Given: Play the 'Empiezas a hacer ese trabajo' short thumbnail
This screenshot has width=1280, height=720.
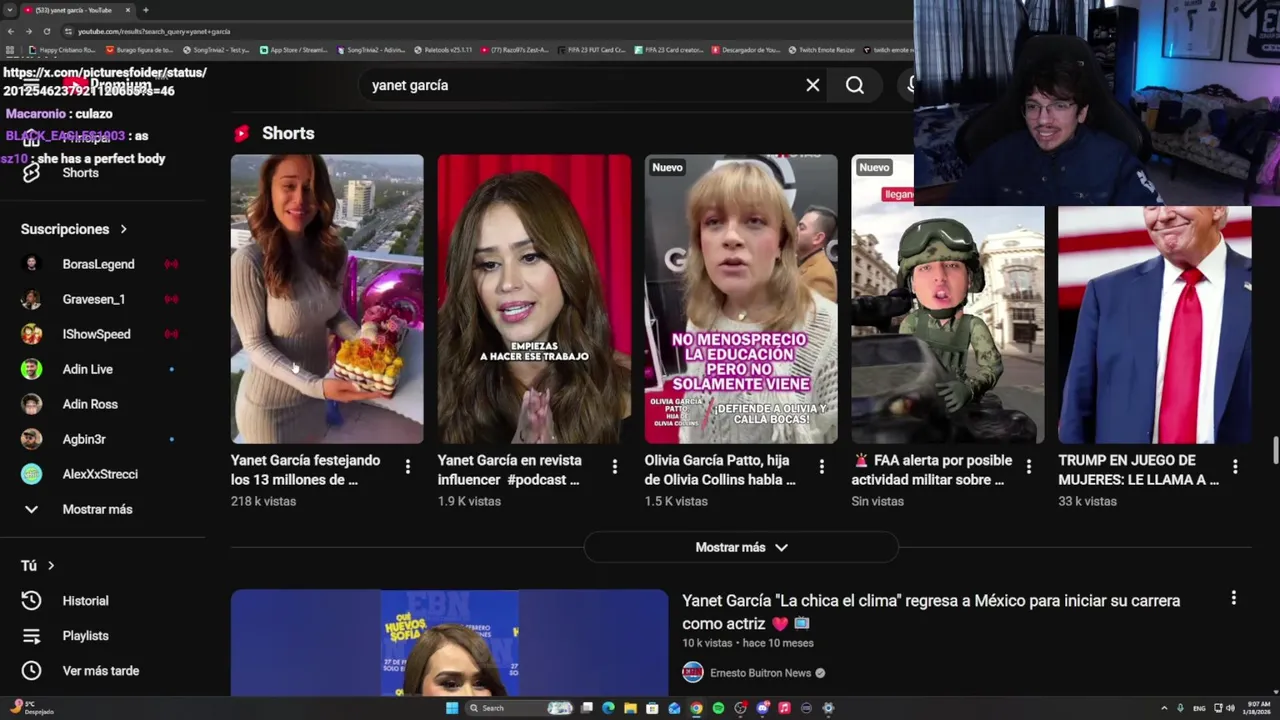Looking at the screenshot, I should [534, 298].
